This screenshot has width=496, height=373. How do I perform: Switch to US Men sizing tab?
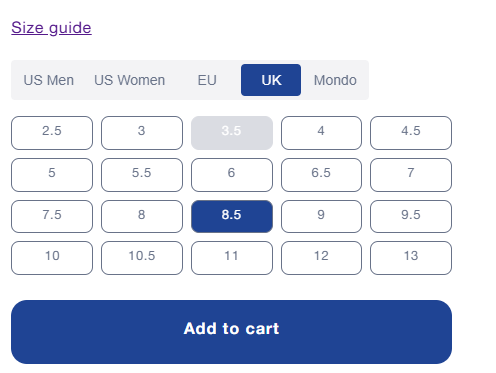tap(49, 80)
